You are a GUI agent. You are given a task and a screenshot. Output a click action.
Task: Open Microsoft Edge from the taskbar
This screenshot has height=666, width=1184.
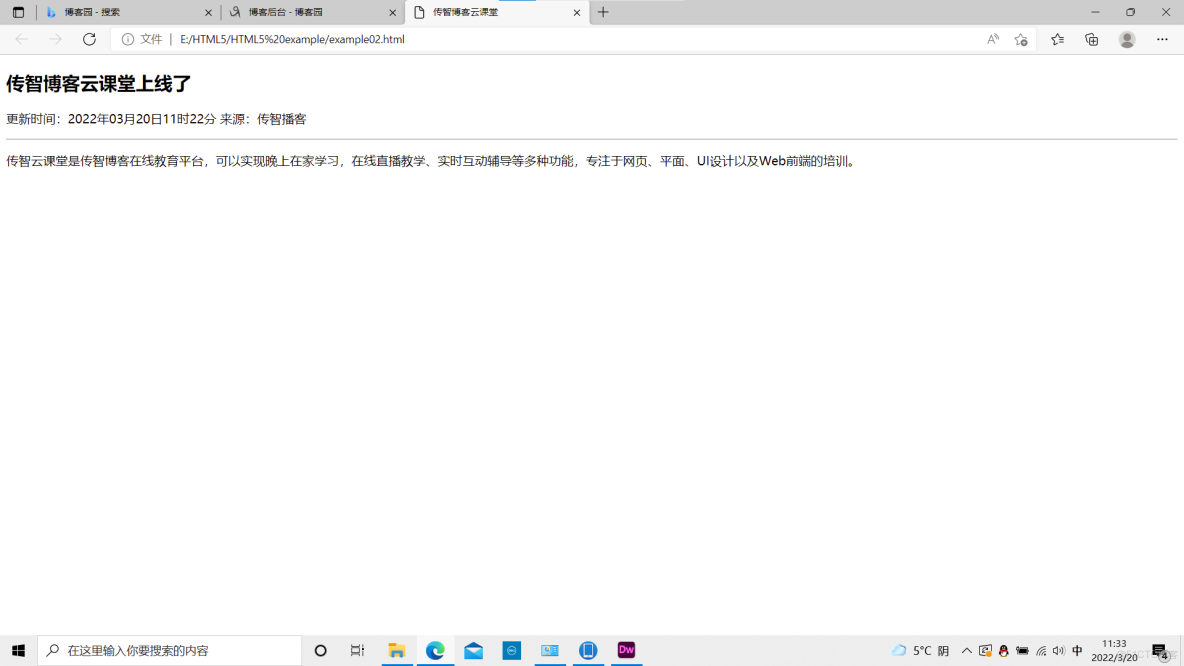tap(435, 650)
